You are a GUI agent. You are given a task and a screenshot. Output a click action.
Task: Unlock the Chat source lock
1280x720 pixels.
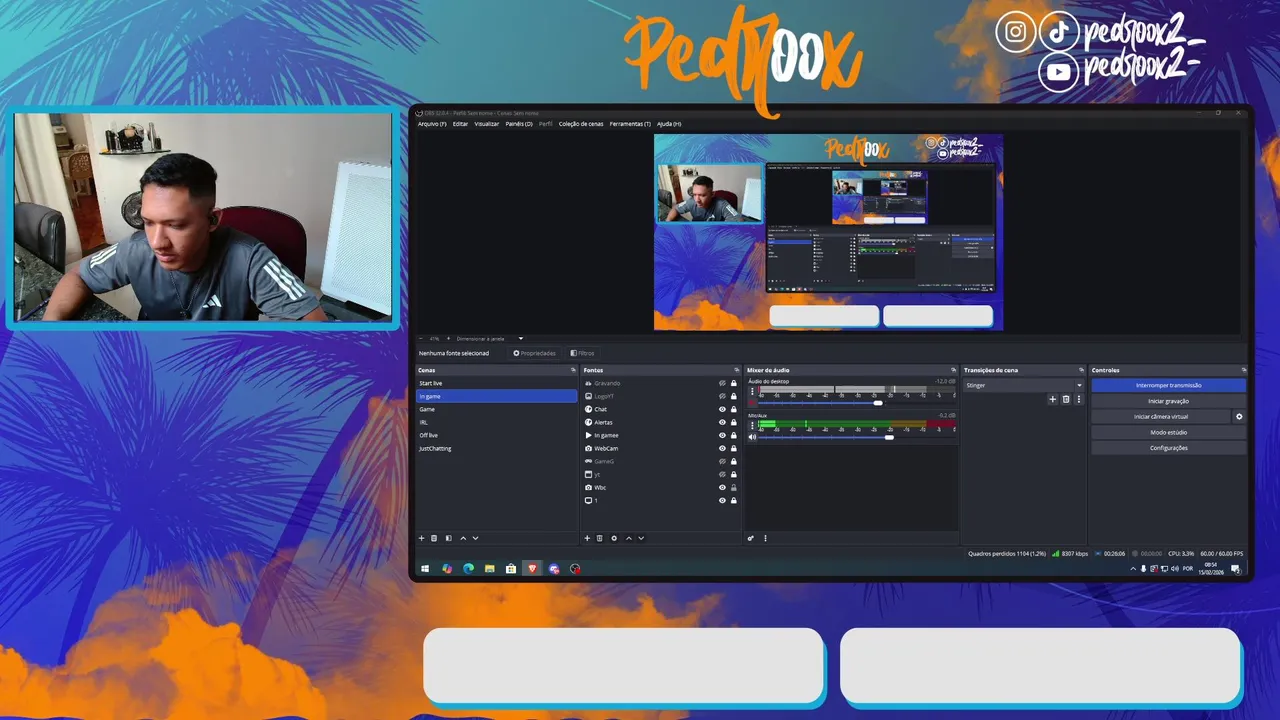click(734, 409)
